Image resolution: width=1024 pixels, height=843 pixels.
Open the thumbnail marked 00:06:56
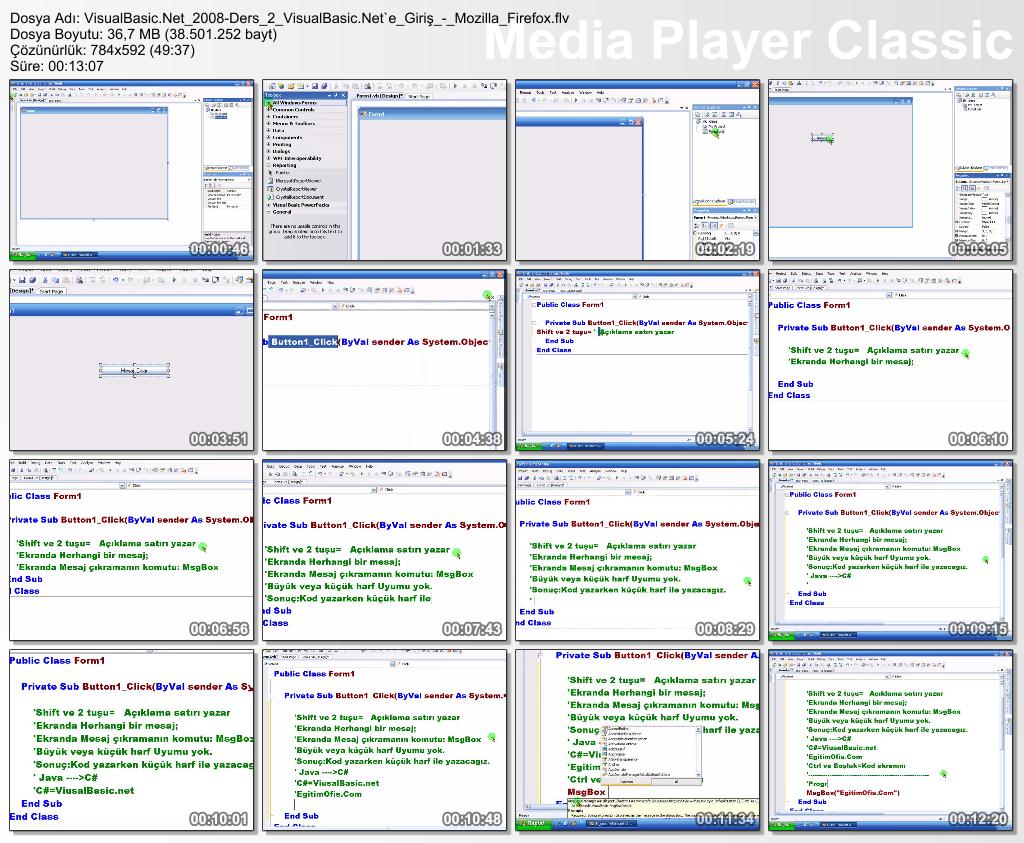coord(132,550)
